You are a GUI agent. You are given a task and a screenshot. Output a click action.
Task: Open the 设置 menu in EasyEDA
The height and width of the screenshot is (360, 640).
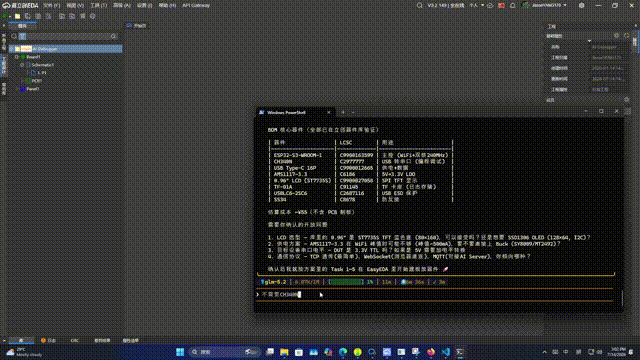[144, 5]
